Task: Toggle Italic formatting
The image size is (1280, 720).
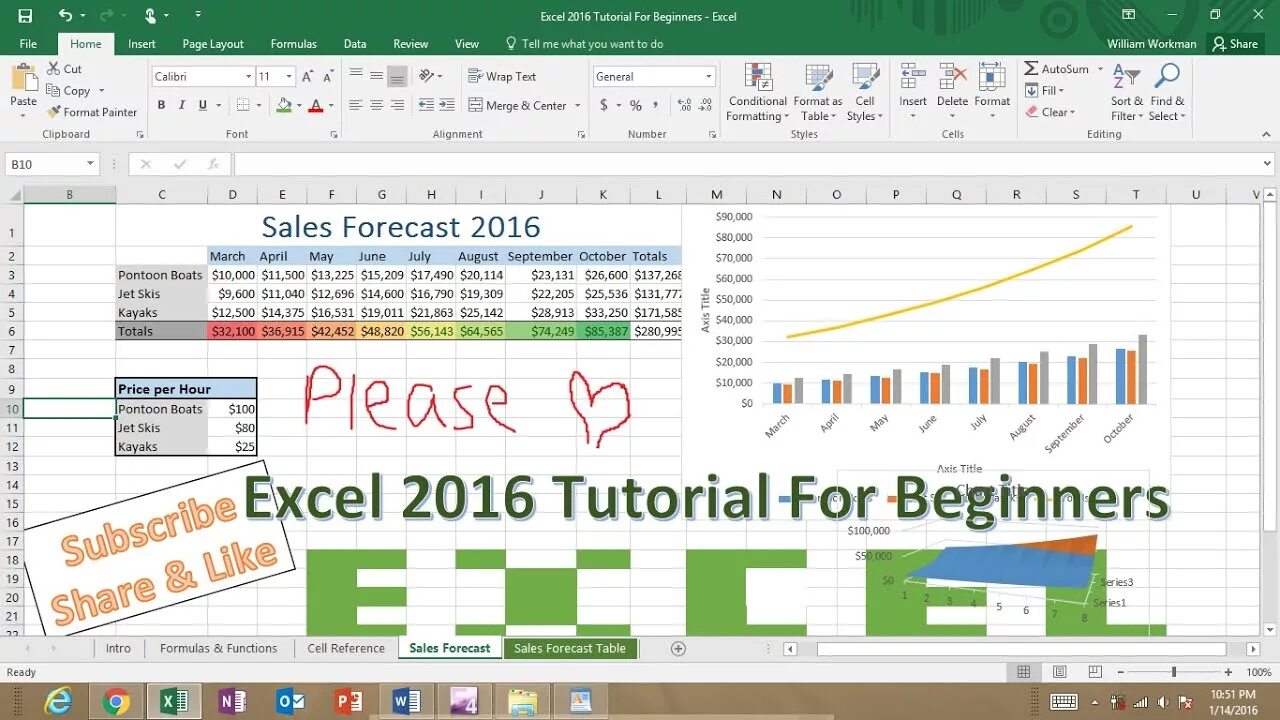Action: [x=182, y=105]
